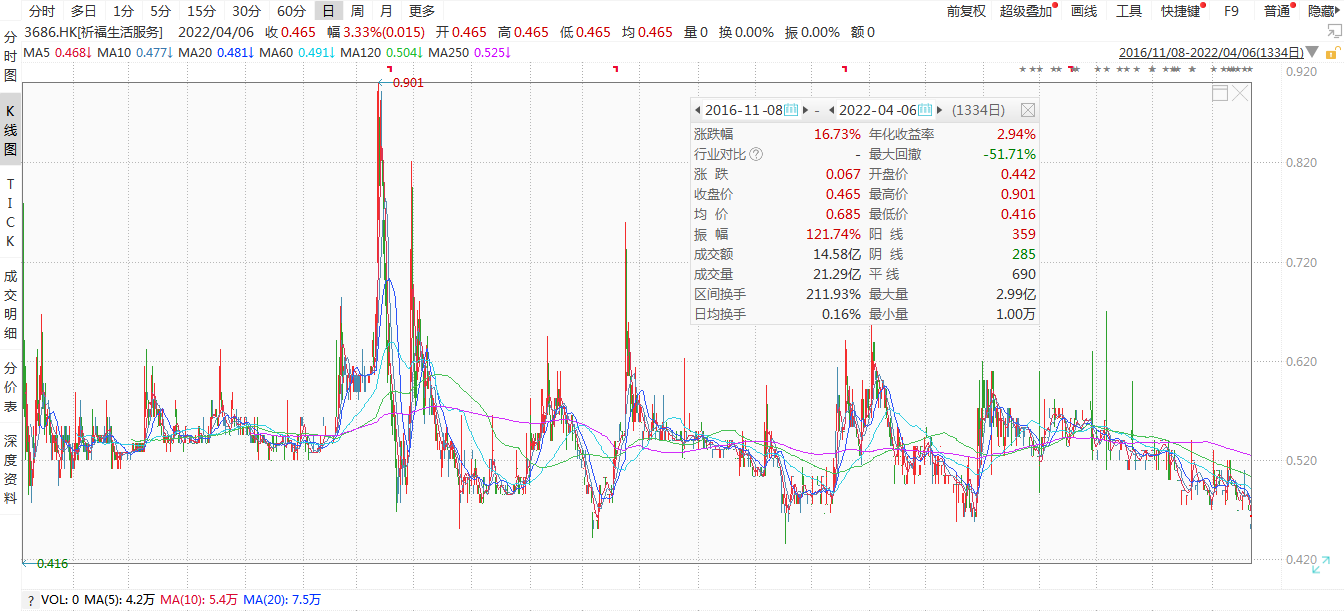The width and height of the screenshot is (1344, 611).
Task: Toggle the 普通 display mode
Action: (1277, 11)
